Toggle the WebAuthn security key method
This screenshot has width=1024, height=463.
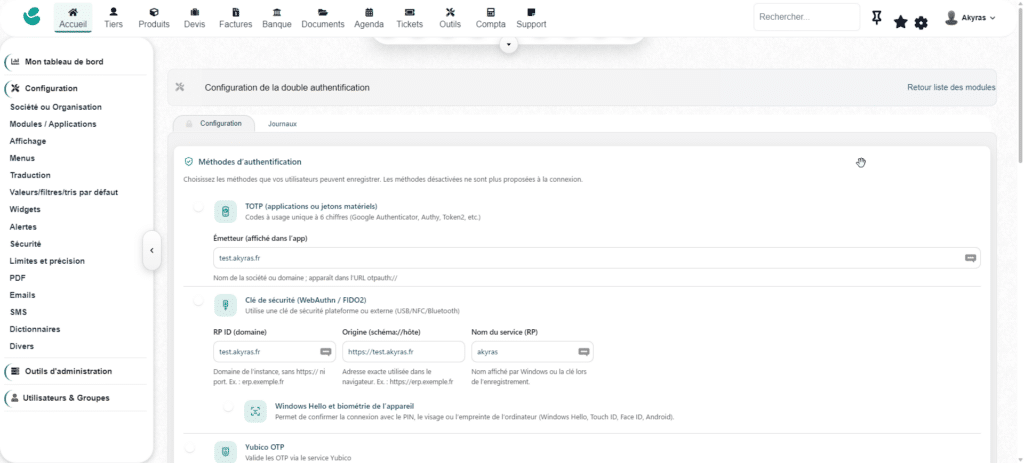tap(198, 302)
